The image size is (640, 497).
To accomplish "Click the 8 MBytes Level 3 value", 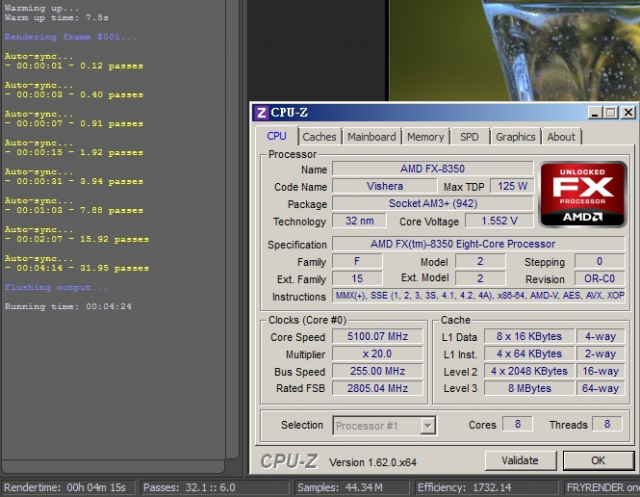I will click(x=529, y=388).
